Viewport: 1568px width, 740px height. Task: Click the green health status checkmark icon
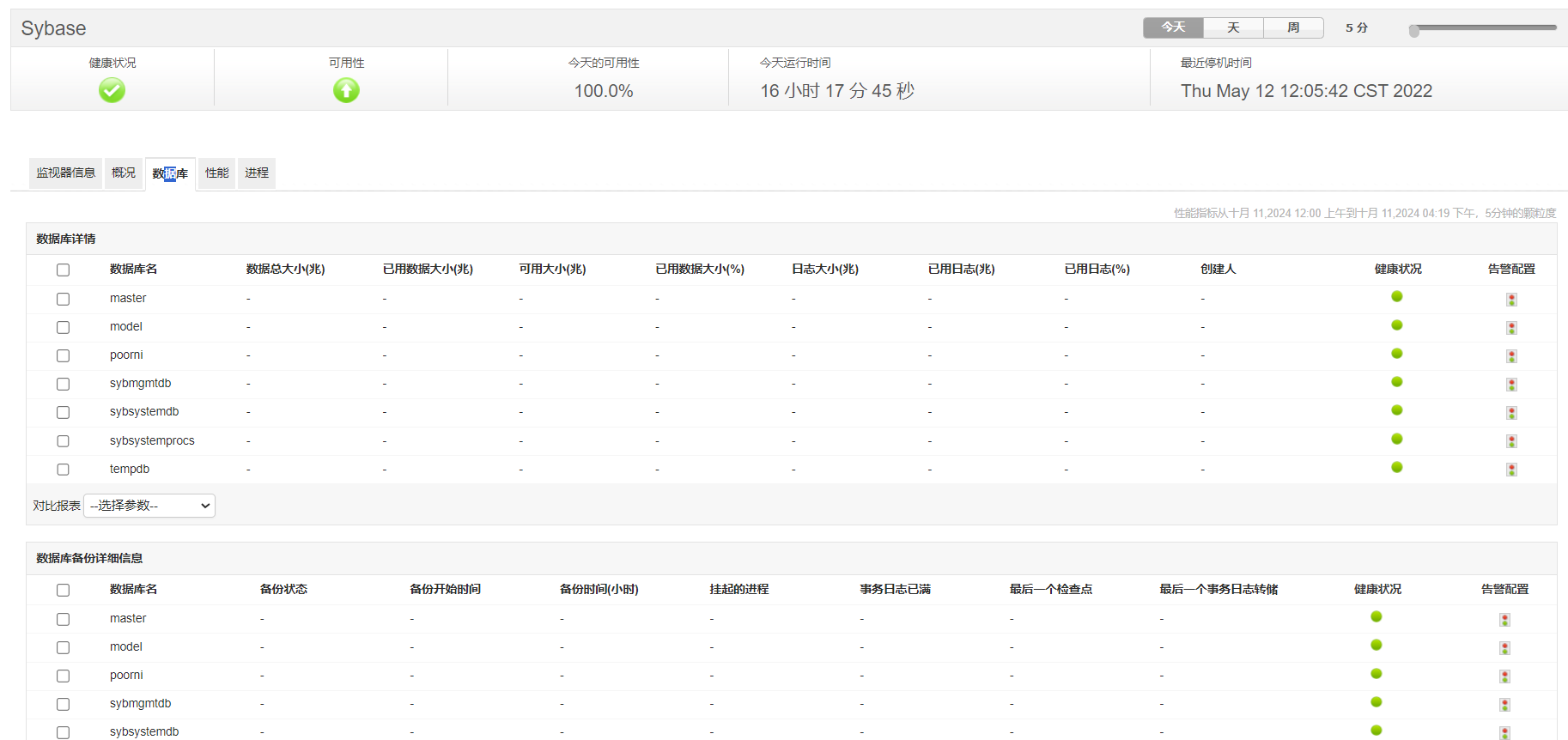112,90
